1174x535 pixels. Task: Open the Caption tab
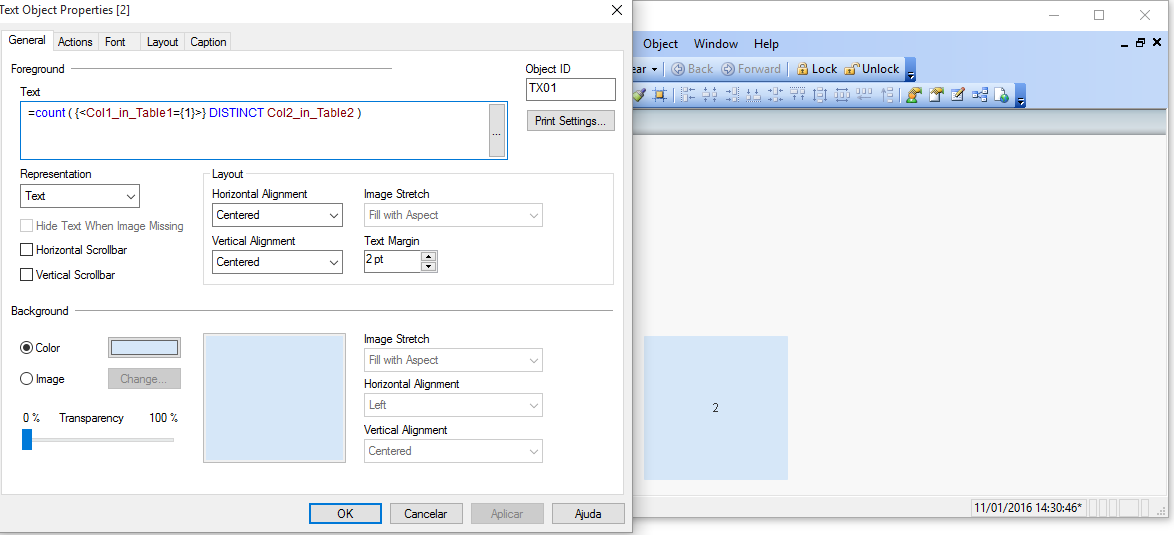208,42
